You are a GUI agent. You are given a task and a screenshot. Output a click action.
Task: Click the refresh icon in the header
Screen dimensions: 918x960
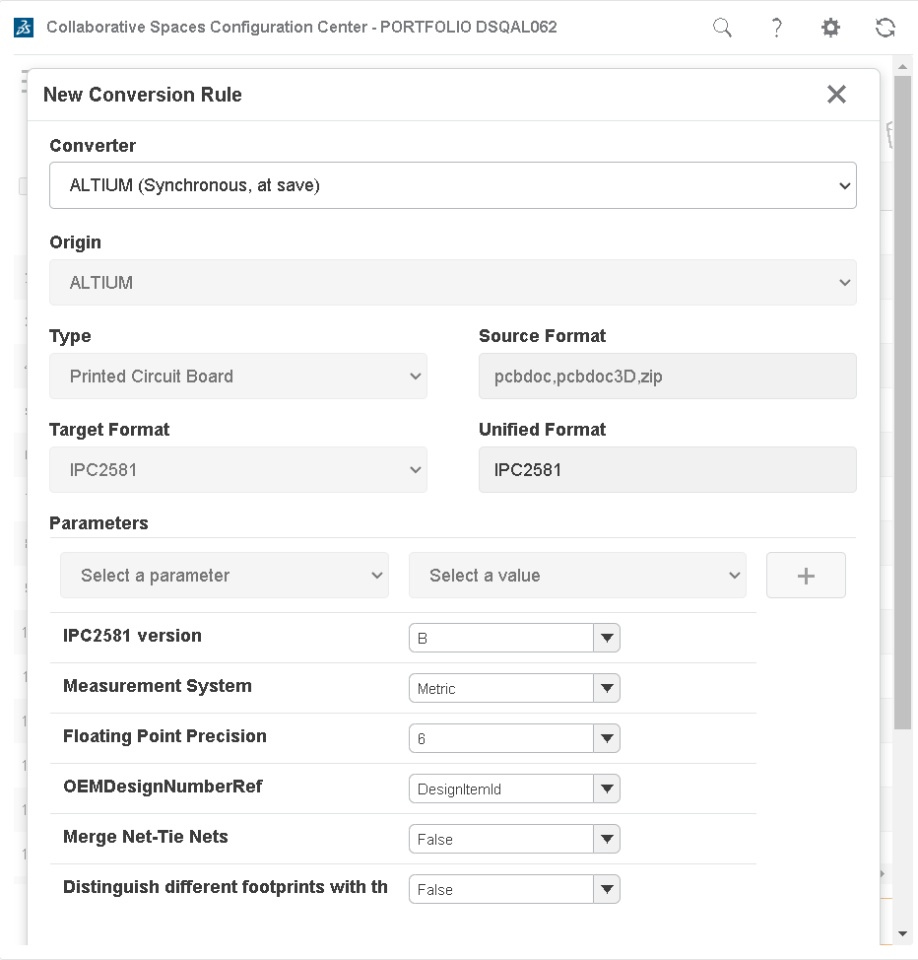[884, 27]
